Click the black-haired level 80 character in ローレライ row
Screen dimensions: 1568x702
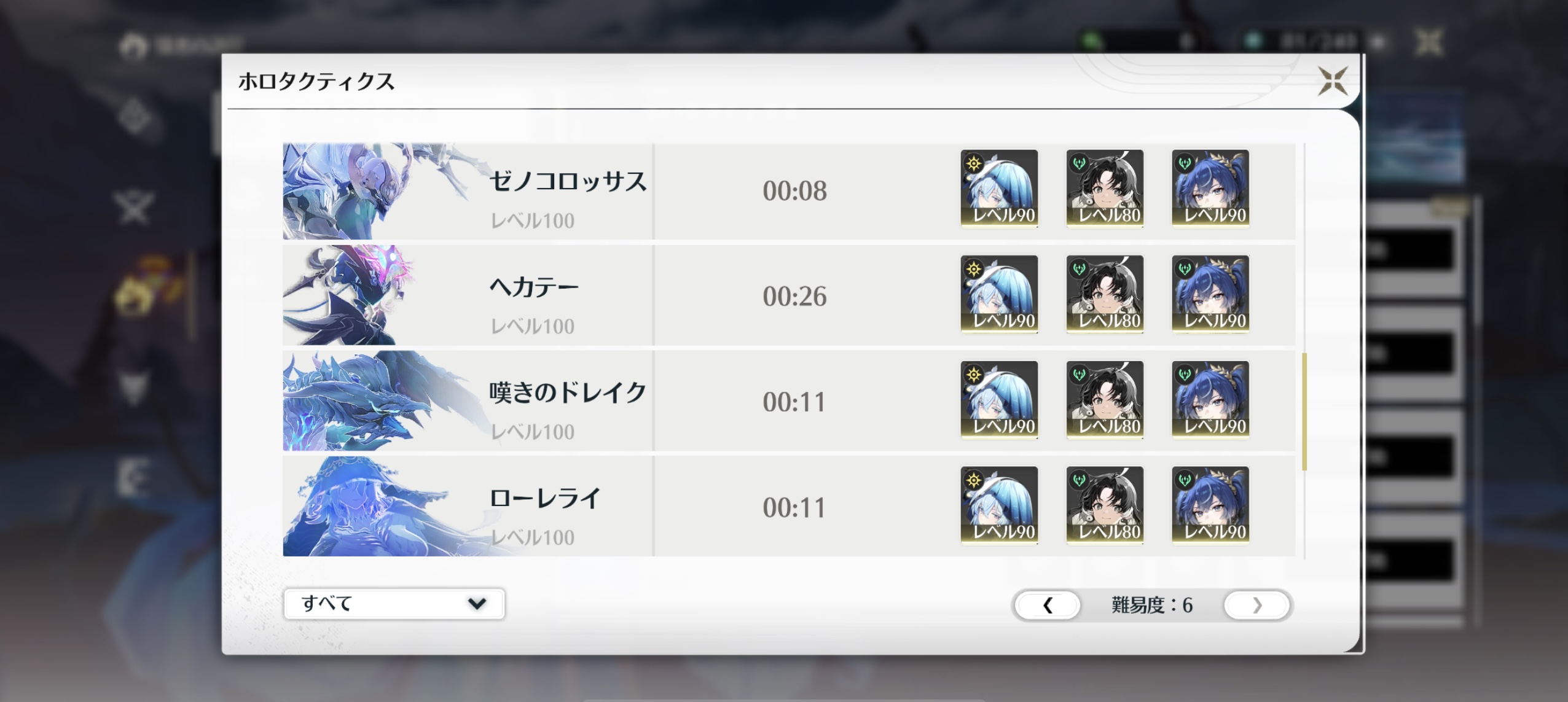[x=1105, y=505]
